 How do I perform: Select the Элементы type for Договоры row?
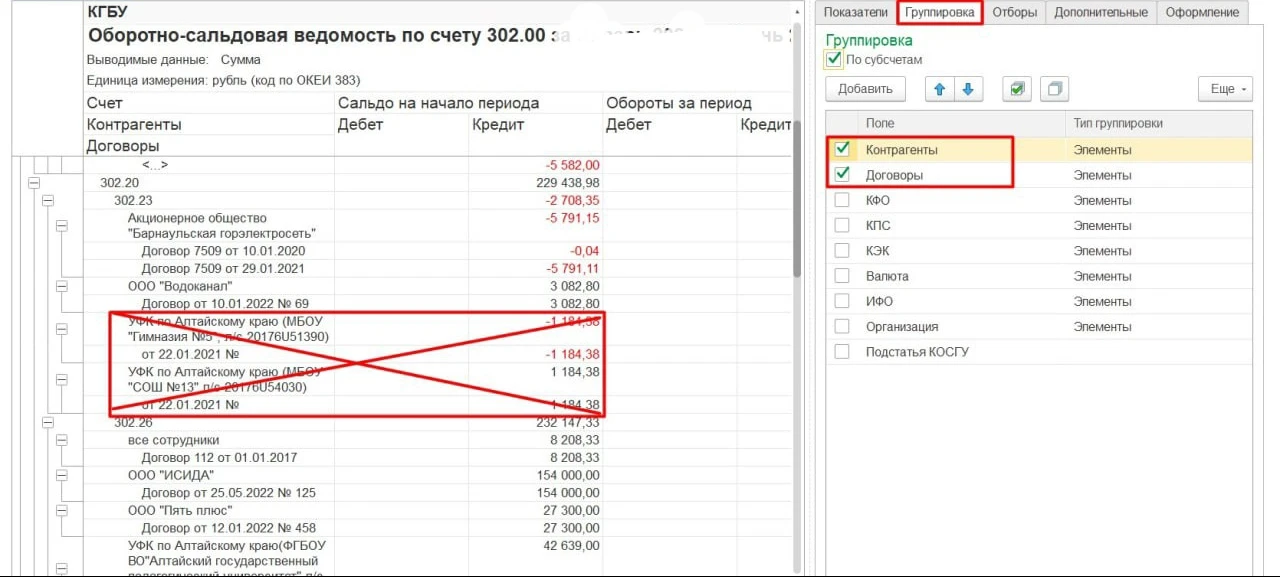pos(1102,175)
